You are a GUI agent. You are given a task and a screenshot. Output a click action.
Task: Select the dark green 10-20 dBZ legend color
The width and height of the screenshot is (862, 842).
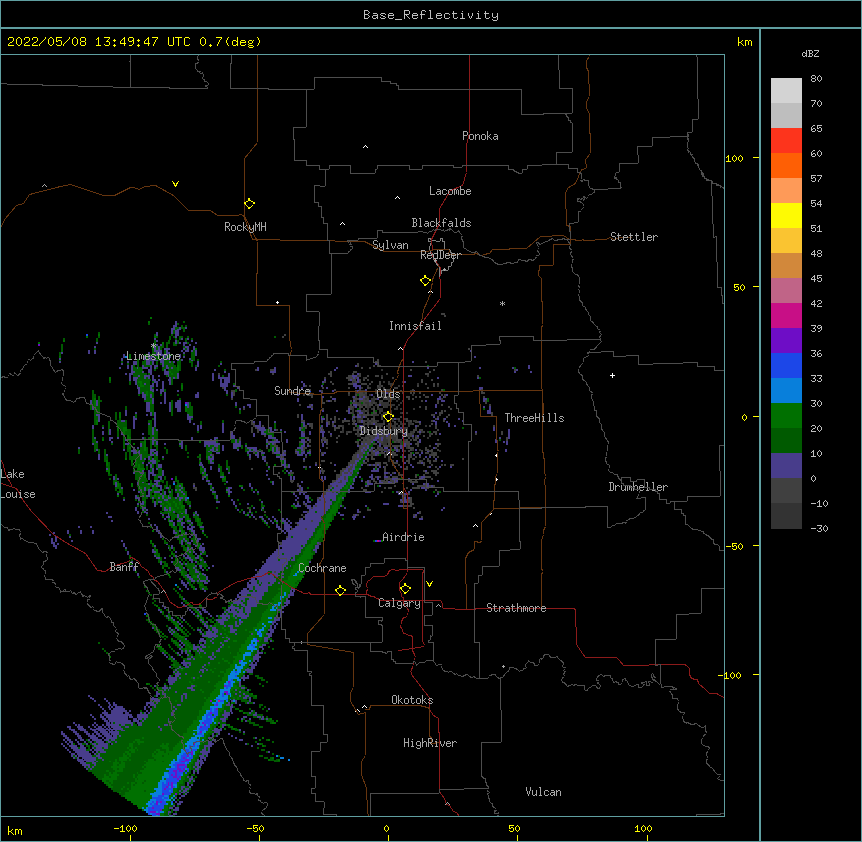786,441
